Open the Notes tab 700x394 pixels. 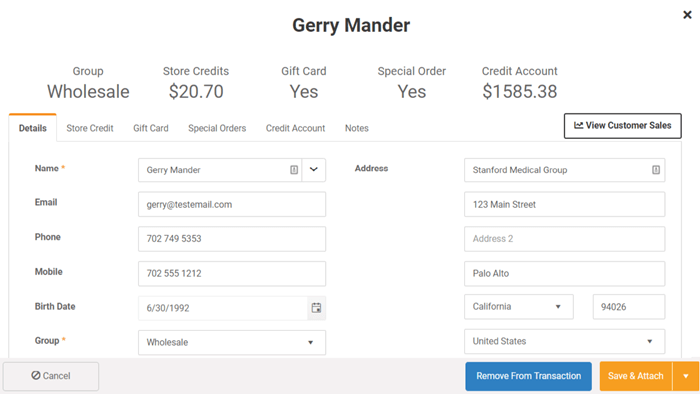[x=357, y=128]
